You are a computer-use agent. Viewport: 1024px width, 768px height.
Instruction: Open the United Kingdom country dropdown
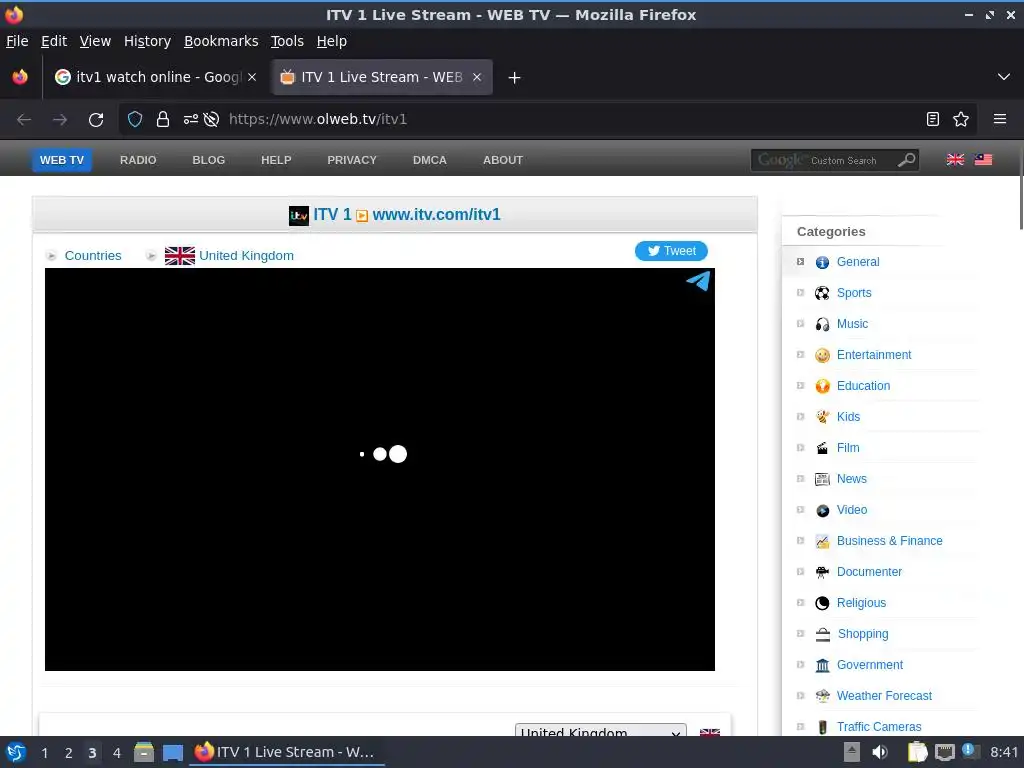click(x=600, y=730)
